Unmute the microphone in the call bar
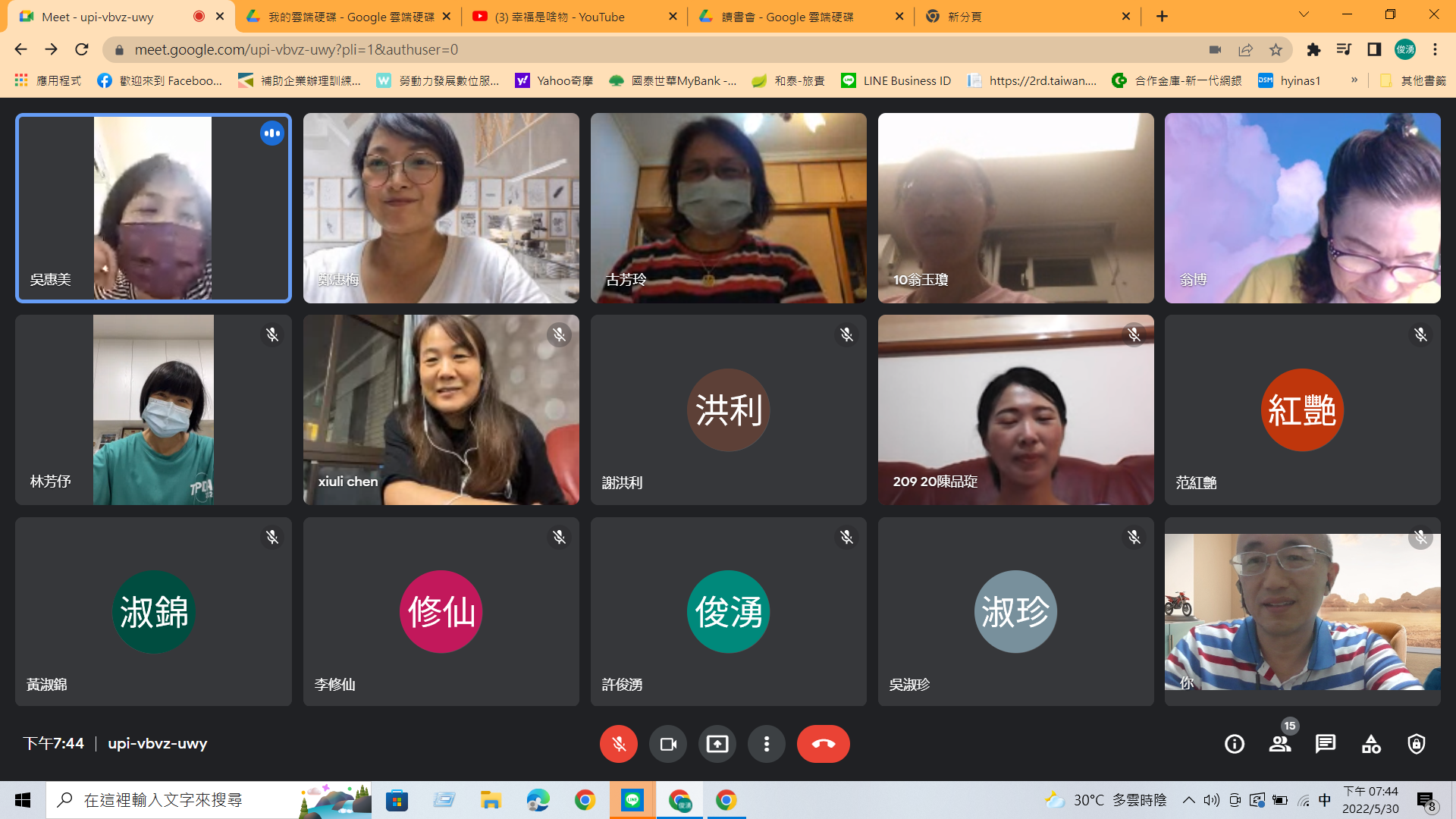The width and height of the screenshot is (1456, 819). pyautogui.click(x=618, y=744)
